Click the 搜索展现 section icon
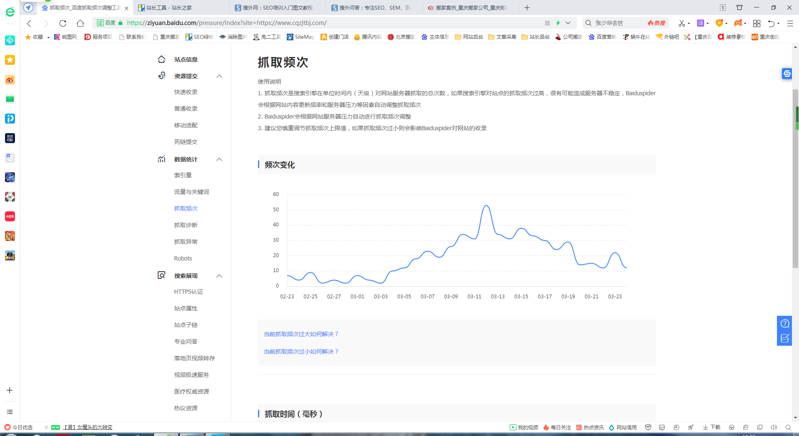Viewport: 799px width, 436px height. [161, 275]
